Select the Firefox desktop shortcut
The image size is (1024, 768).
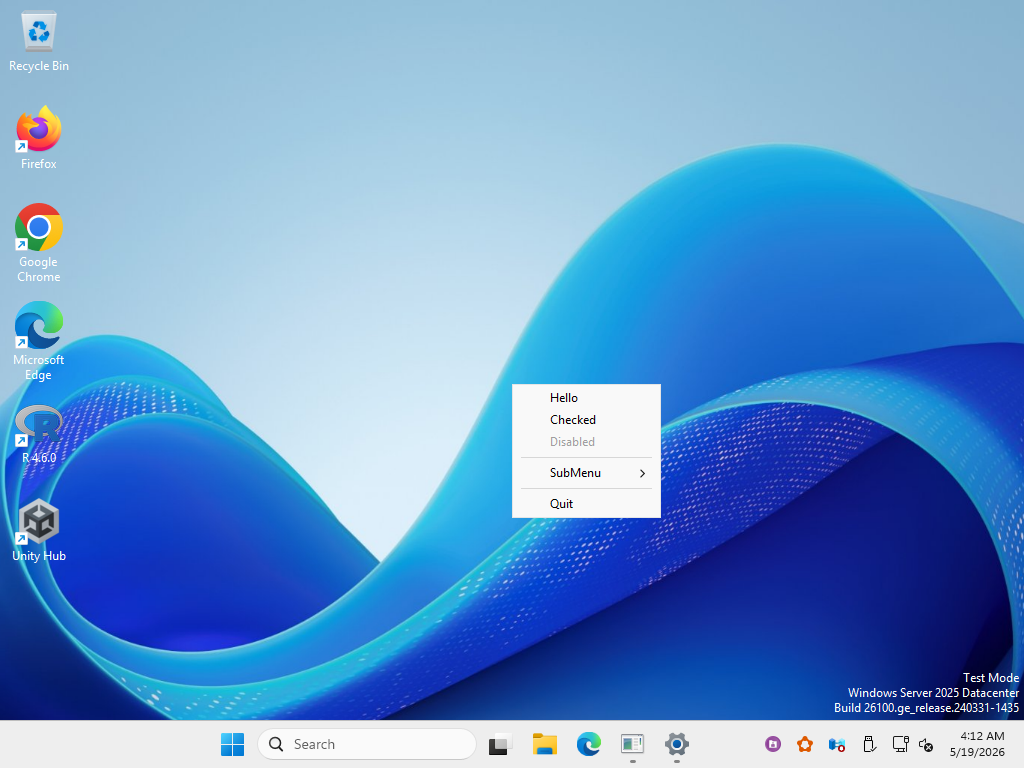39,138
